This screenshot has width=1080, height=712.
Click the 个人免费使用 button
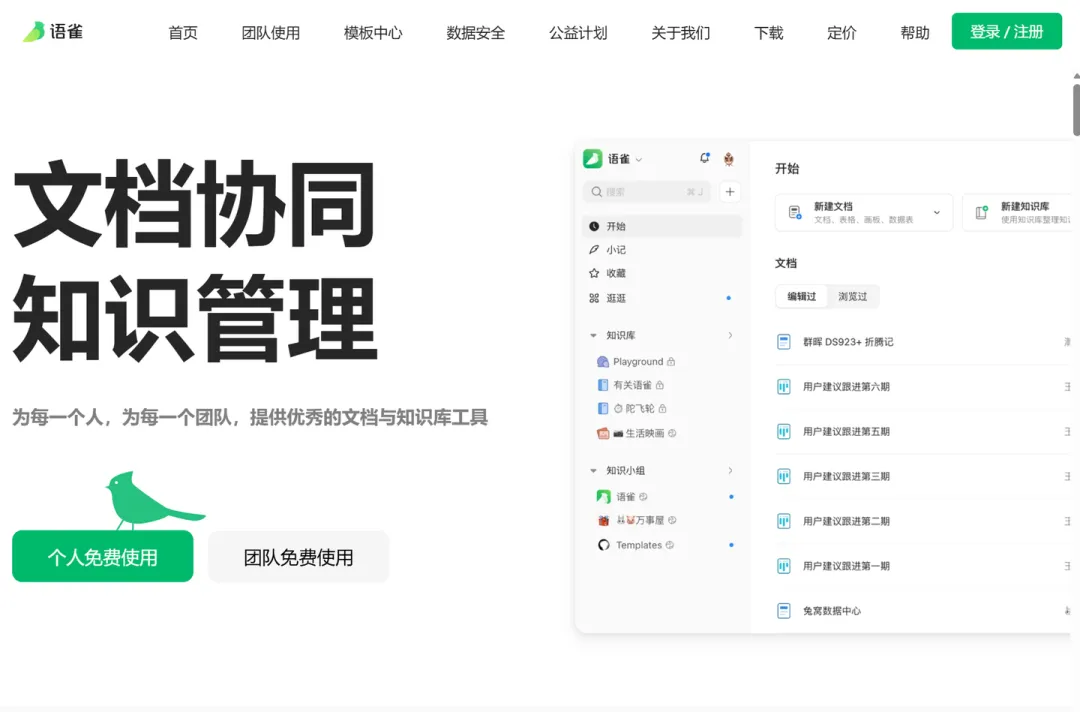pyautogui.click(x=103, y=556)
